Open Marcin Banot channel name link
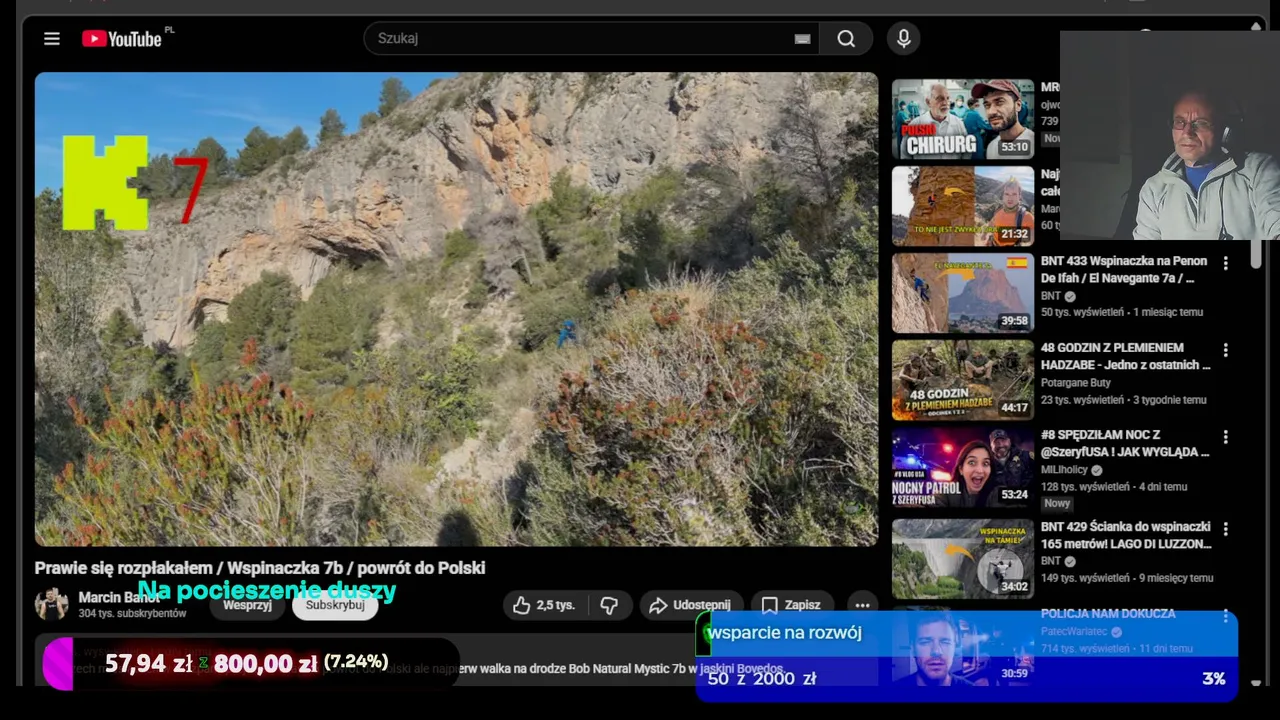This screenshot has width=1280, height=720. pos(118,597)
